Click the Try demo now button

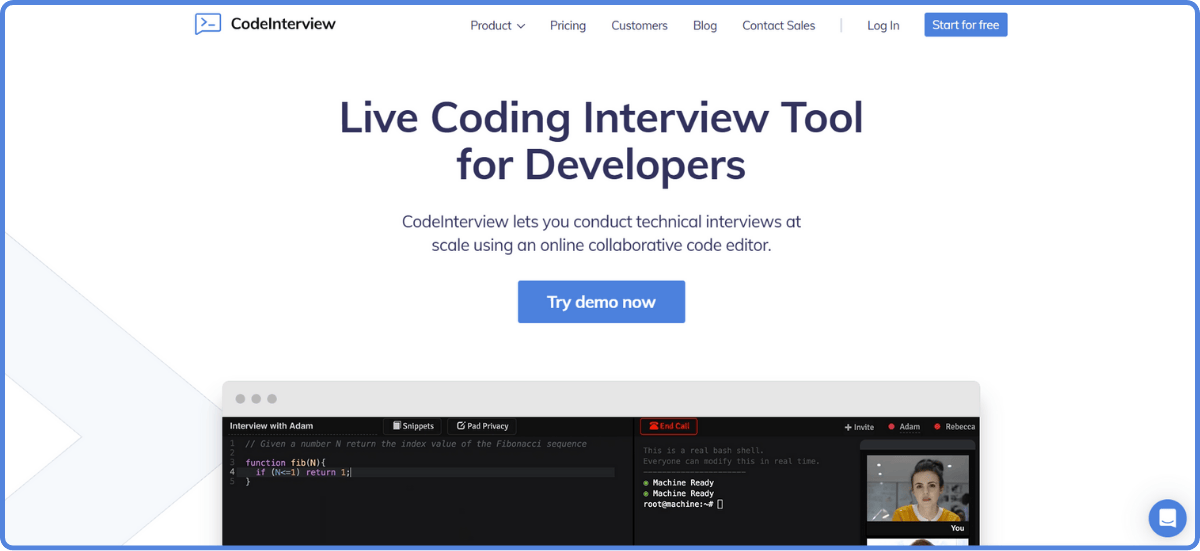[x=601, y=302]
